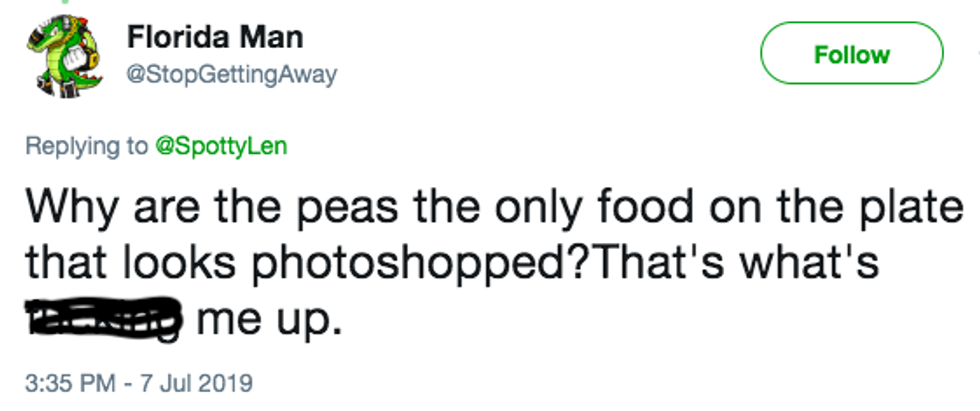Click the phrase 'me up.'
This screenshot has width=980, height=411.
click(270, 320)
